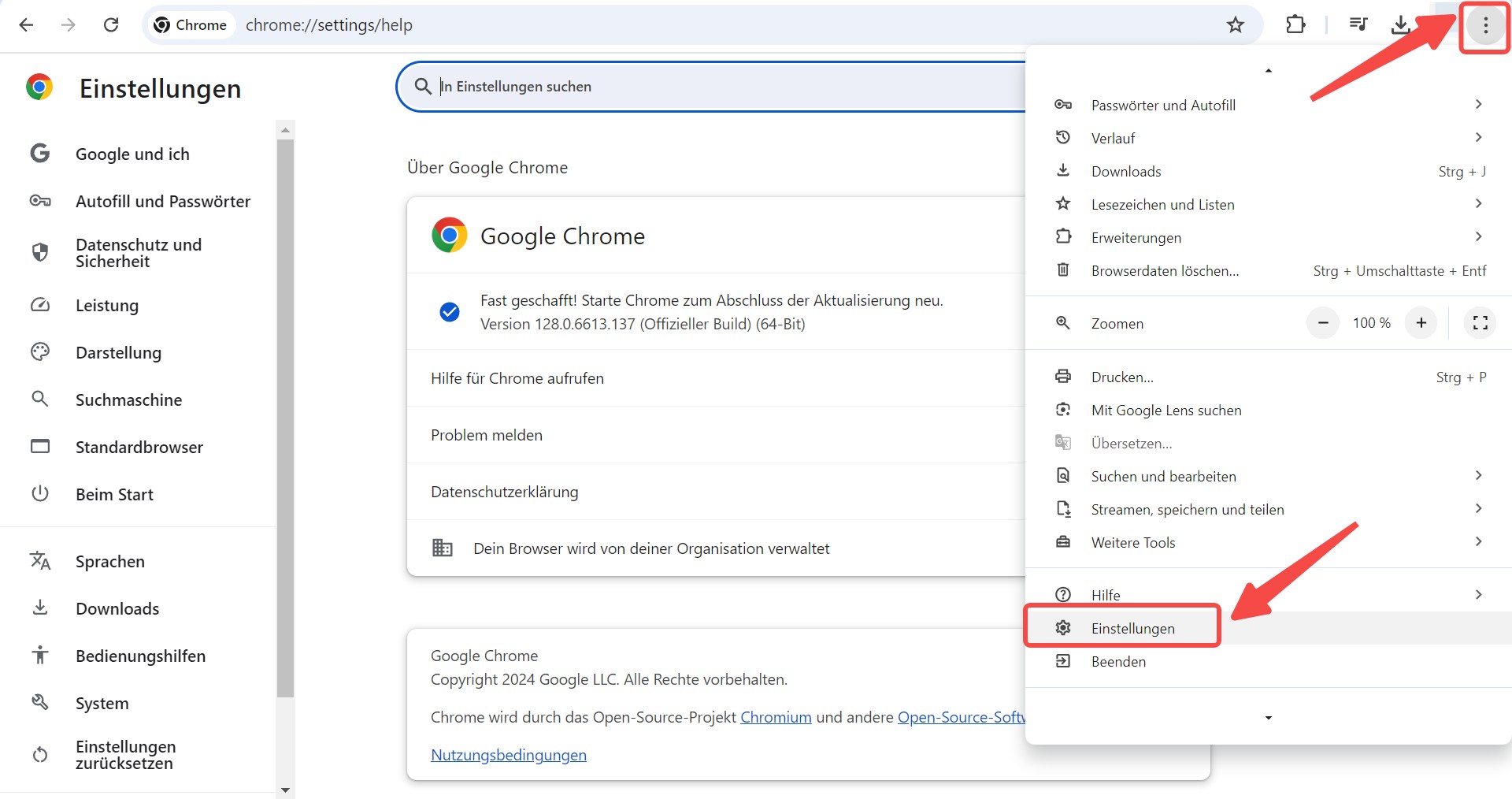Image resolution: width=1512 pixels, height=799 pixels.
Task: Open the Chromium hyperlink
Action: (776, 717)
